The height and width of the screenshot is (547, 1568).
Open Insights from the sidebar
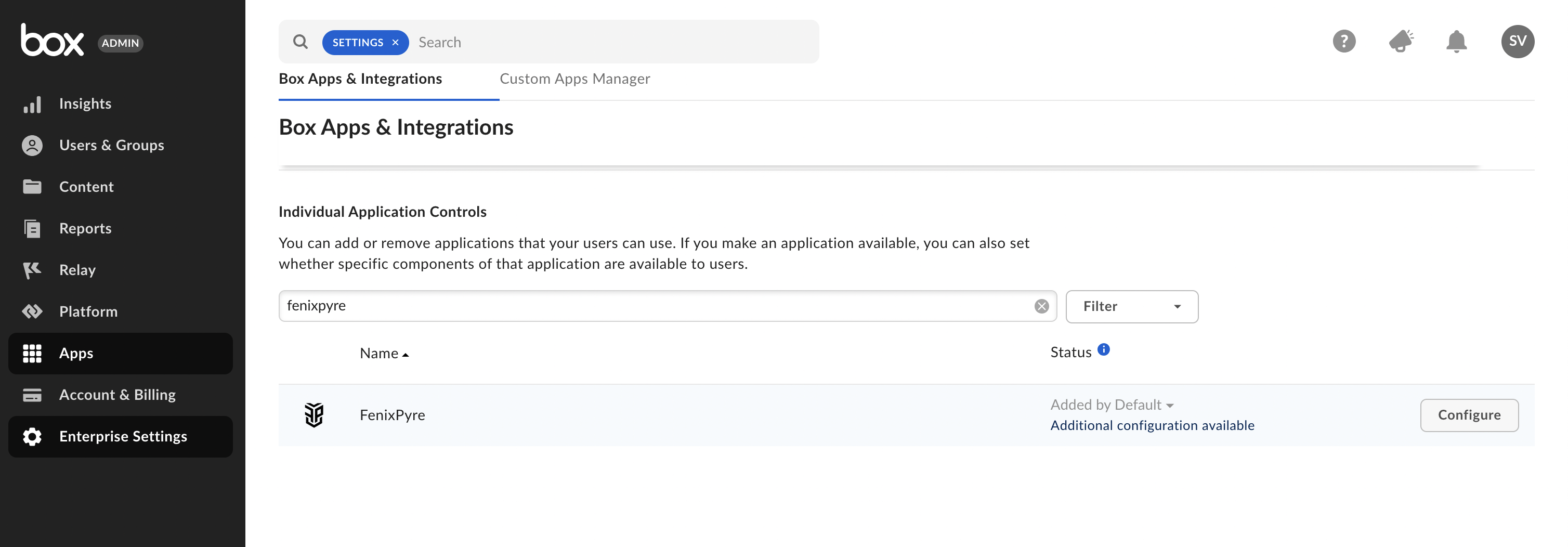pyautogui.click(x=85, y=104)
